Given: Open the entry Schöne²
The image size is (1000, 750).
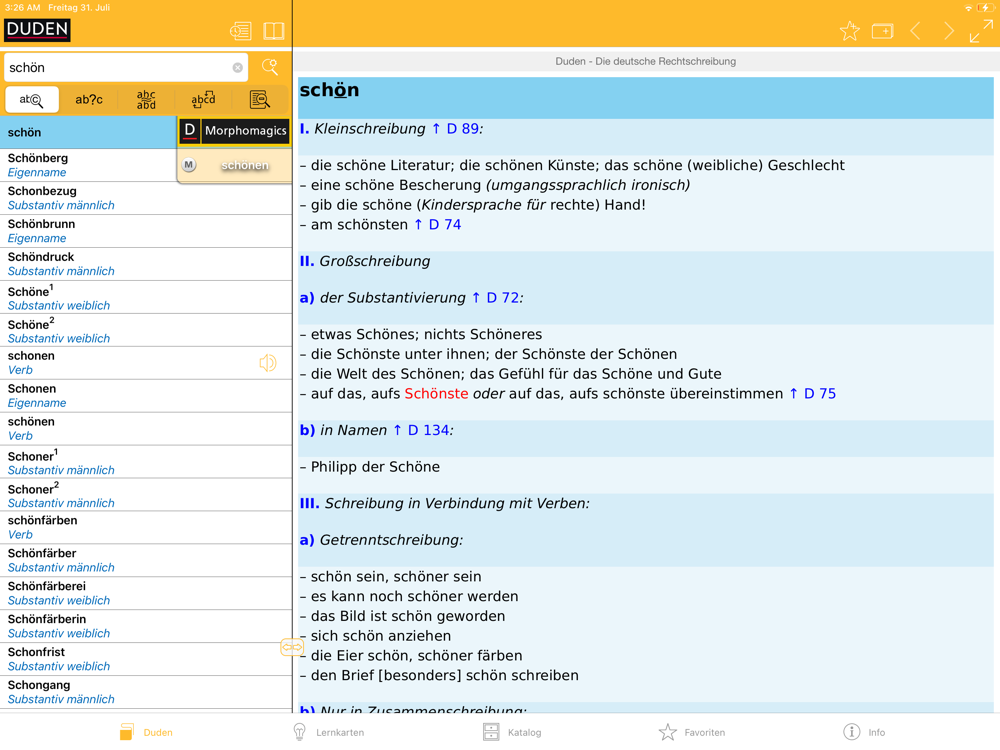Looking at the screenshot, I should [x=146, y=330].
